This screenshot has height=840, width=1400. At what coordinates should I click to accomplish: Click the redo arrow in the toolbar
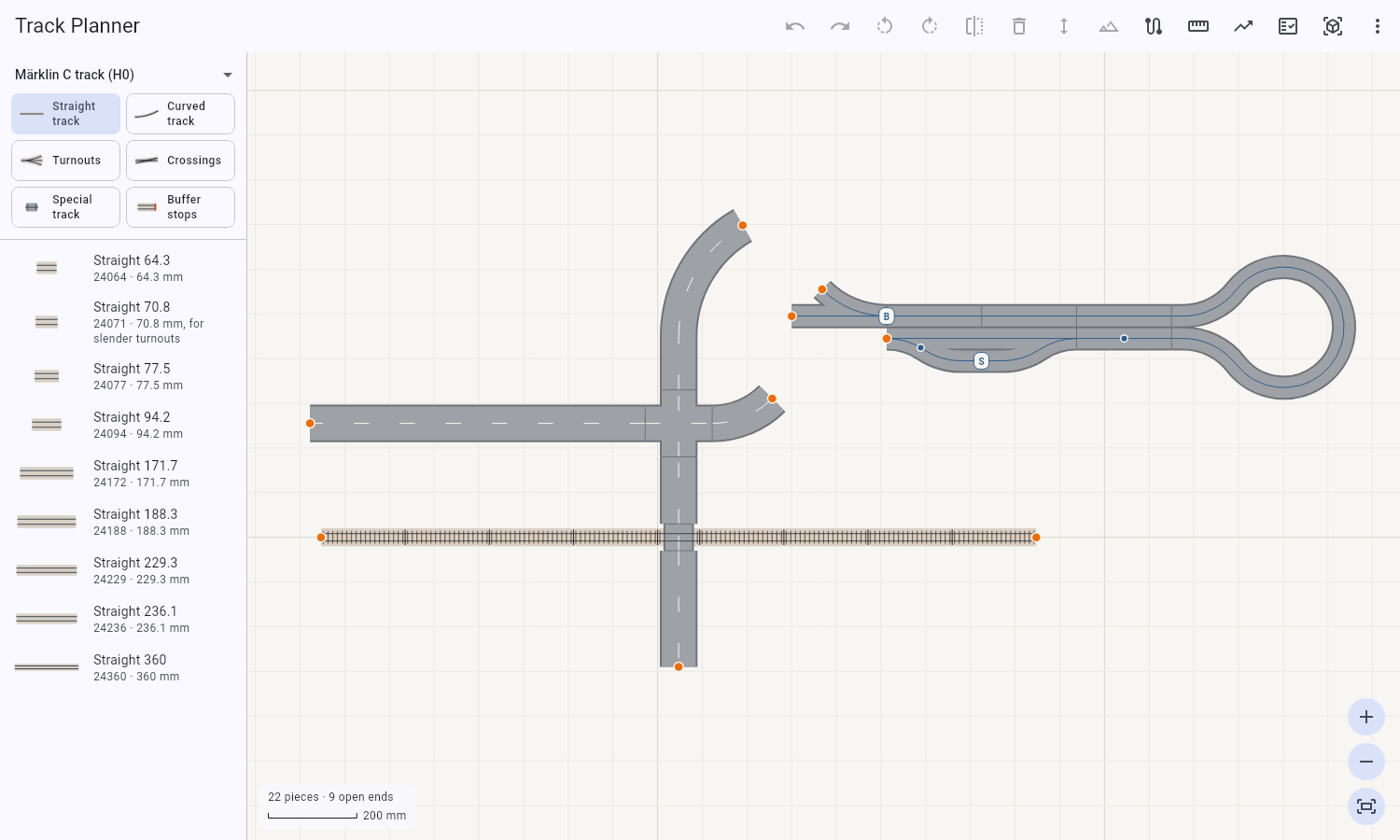[840, 26]
